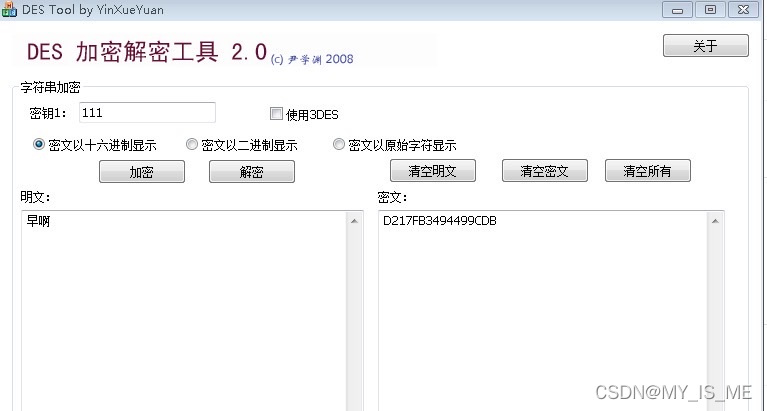Enable the 使用3DES checkbox
This screenshot has height=411, width=767.
(276, 114)
